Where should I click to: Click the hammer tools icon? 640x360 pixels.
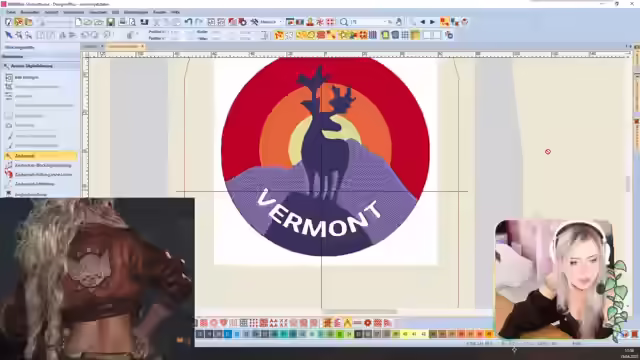254,22
